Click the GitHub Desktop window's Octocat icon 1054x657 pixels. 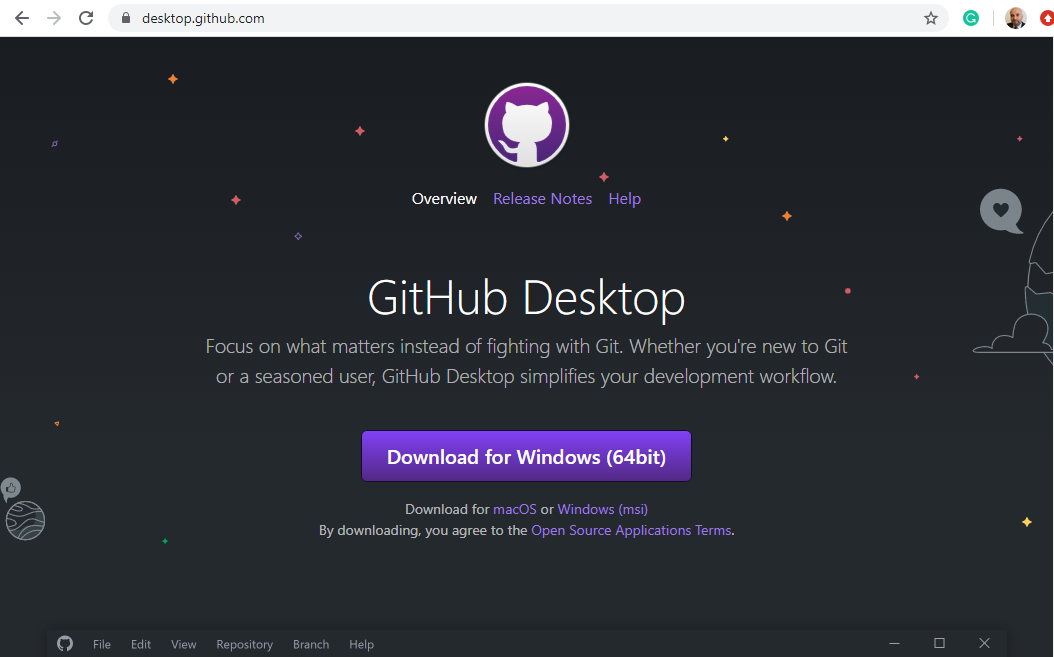(65, 643)
